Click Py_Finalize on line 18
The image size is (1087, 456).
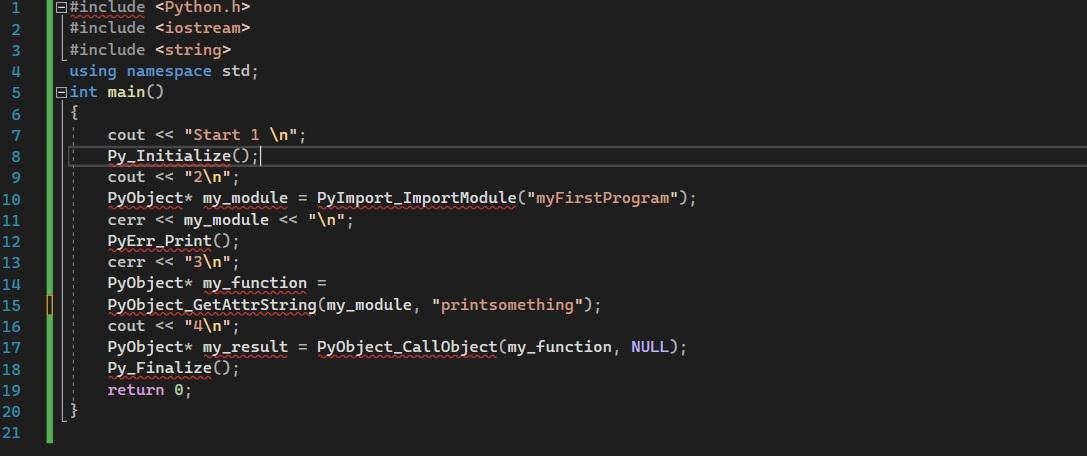click(159, 369)
